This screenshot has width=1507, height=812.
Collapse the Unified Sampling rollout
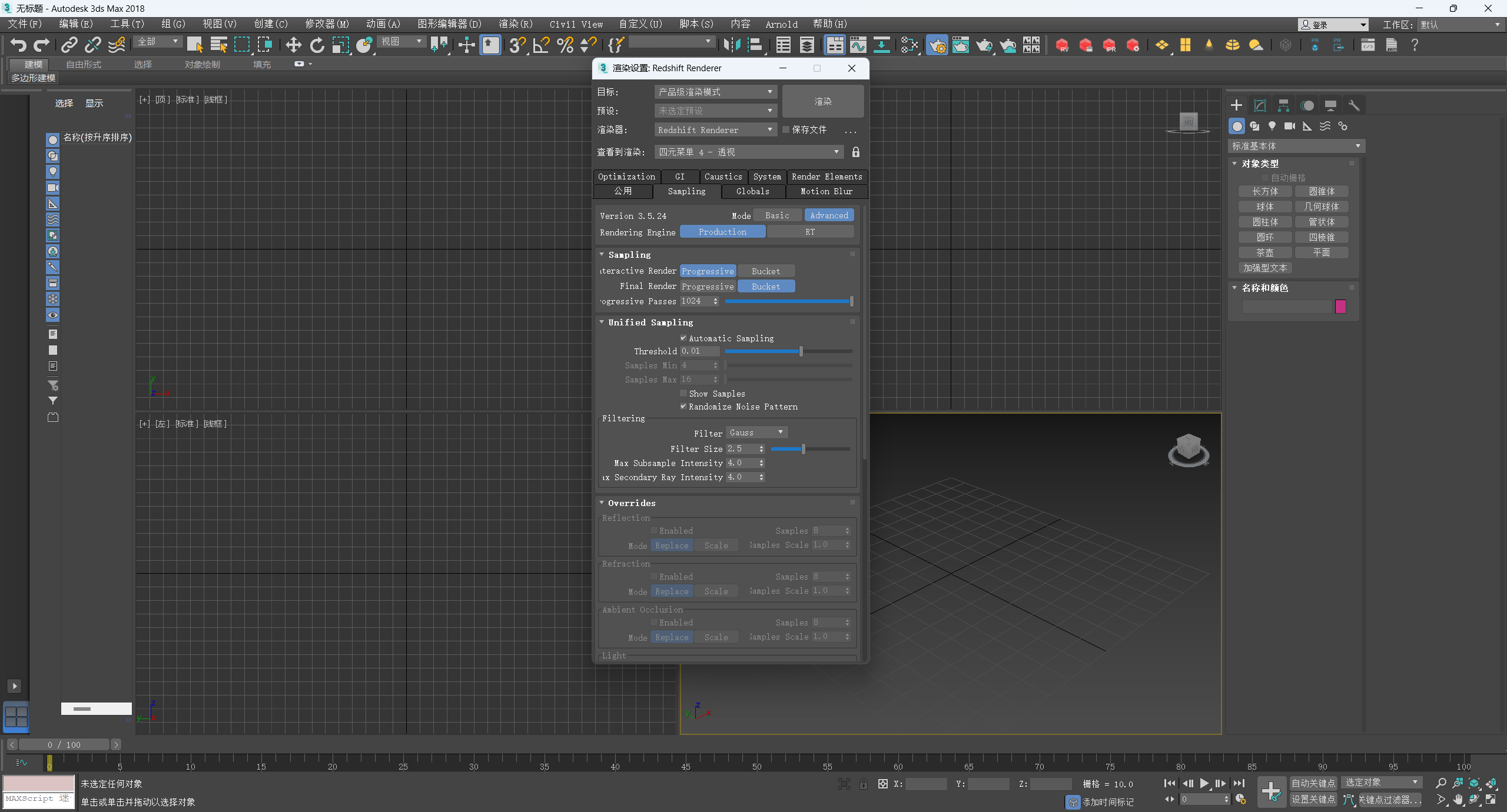(x=602, y=322)
